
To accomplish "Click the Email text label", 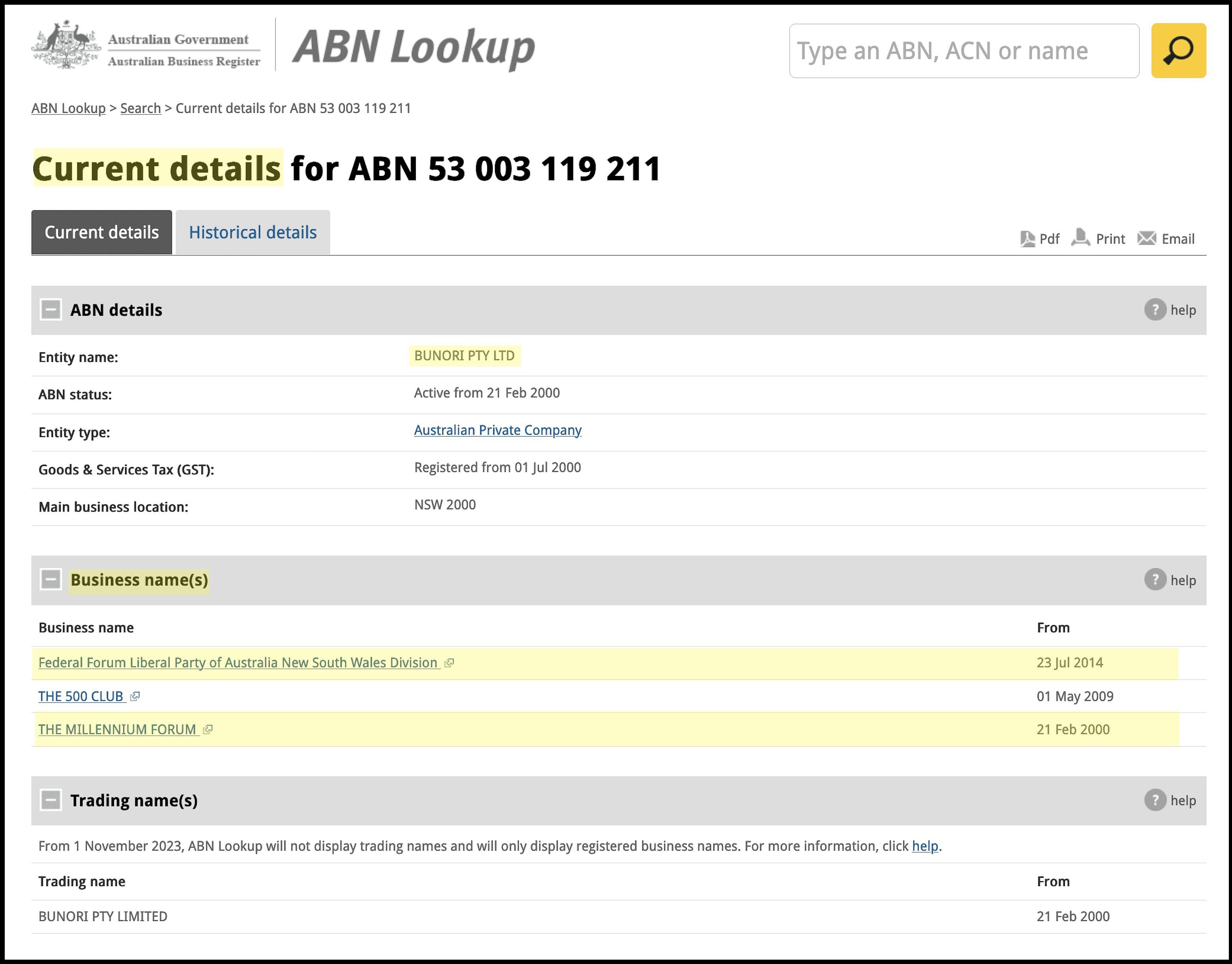I will [x=1178, y=239].
